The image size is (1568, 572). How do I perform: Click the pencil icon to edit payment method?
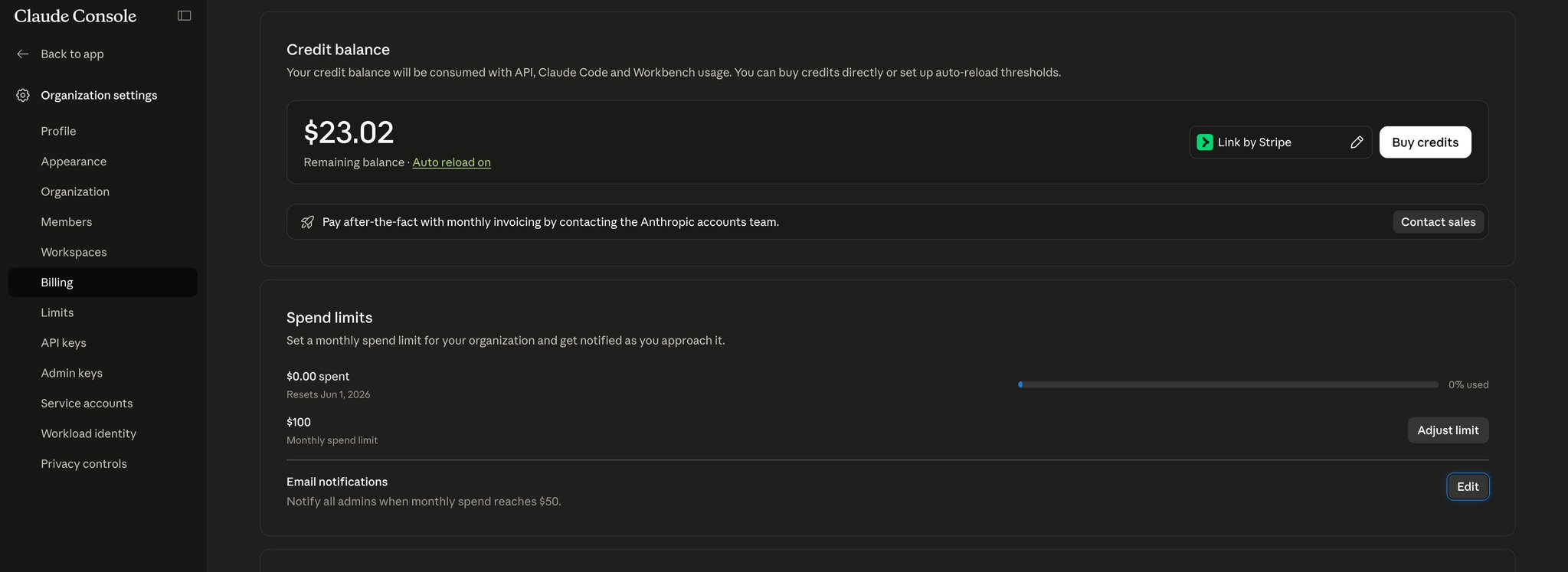coord(1357,142)
